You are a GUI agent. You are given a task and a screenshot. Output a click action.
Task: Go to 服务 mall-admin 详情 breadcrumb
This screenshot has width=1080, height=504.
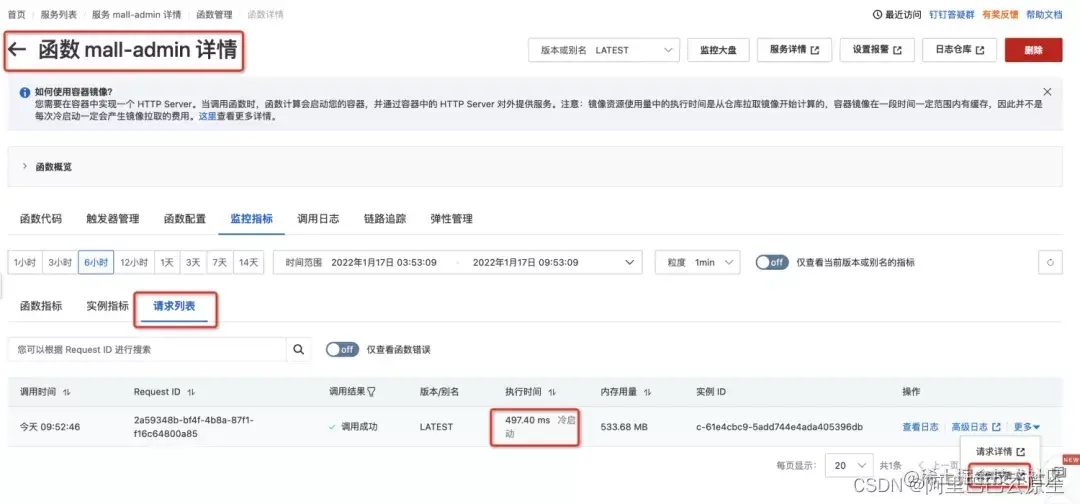[136, 14]
